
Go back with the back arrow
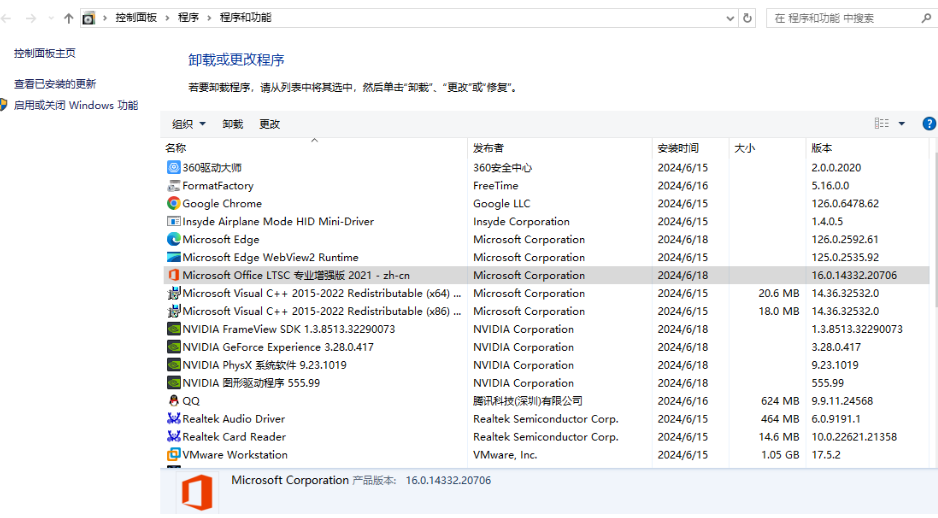coord(7,19)
